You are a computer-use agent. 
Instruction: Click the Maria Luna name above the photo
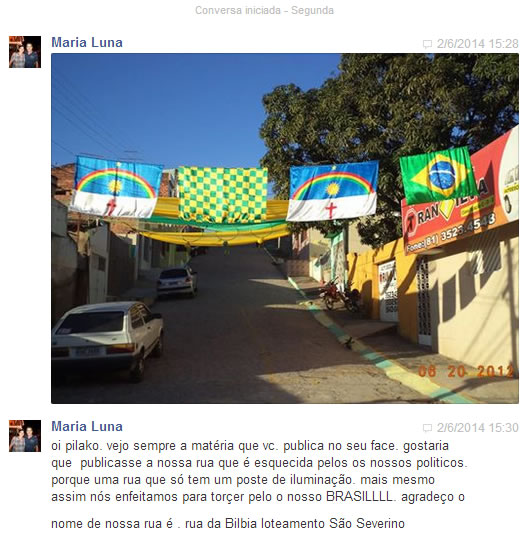coord(87,42)
